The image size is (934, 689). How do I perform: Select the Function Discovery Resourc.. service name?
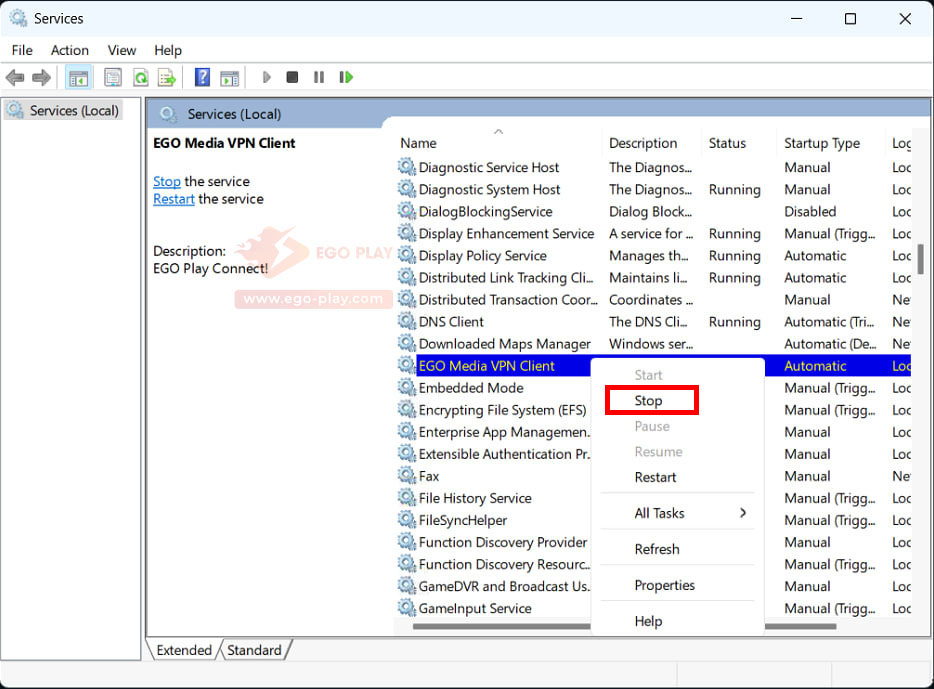(x=505, y=564)
